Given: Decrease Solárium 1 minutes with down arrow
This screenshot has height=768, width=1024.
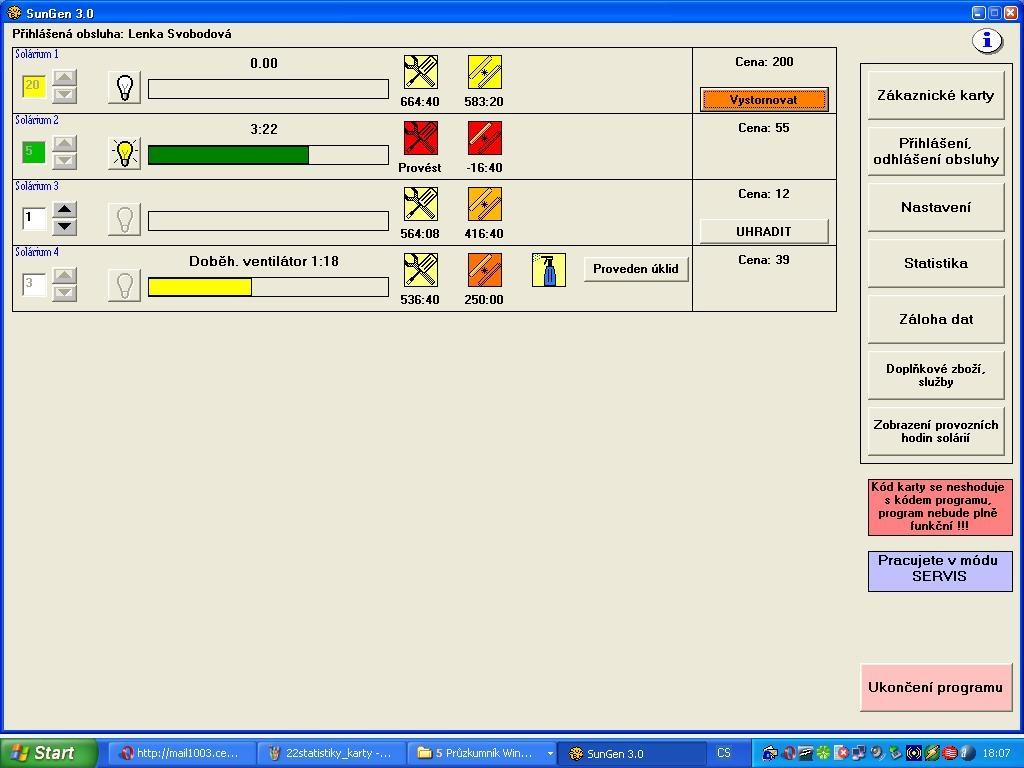Looking at the screenshot, I should click(64, 95).
